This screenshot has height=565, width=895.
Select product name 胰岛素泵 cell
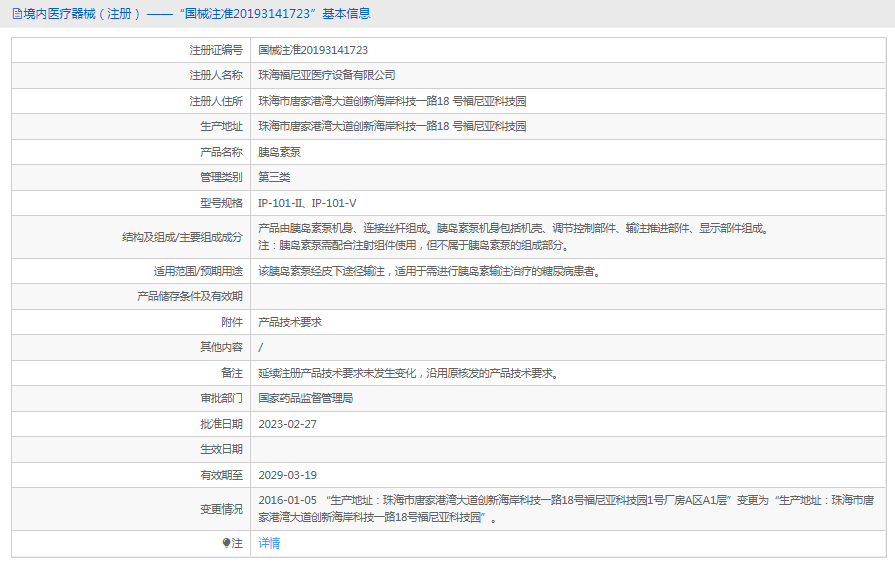coord(279,153)
